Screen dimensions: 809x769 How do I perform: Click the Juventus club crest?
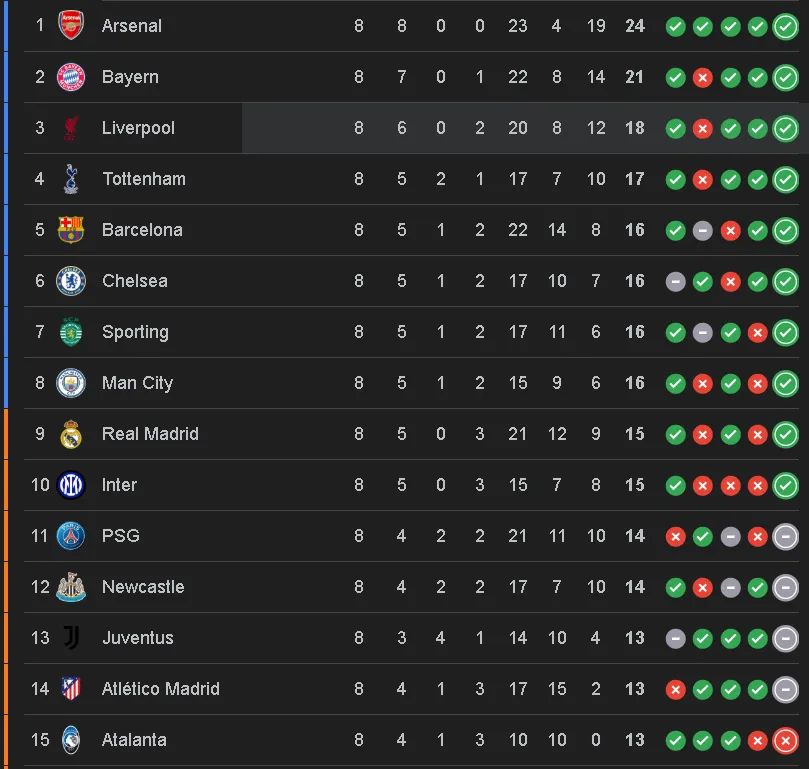pos(71,638)
